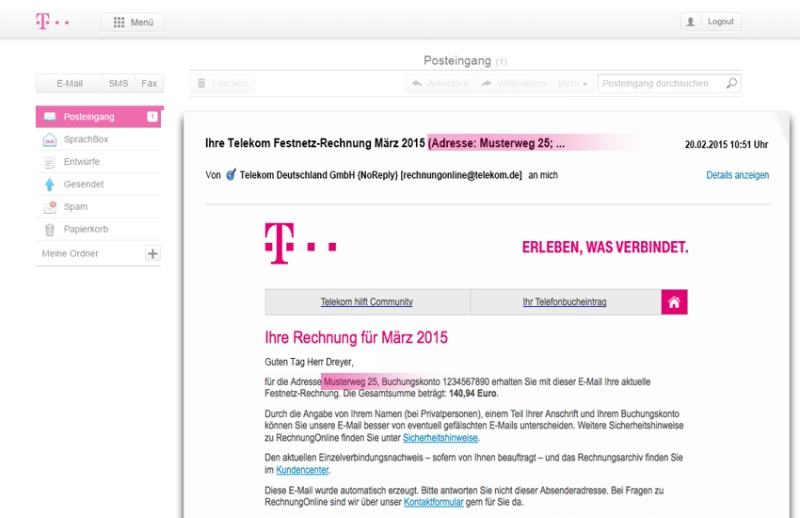Click the Weiterleiten forward button
The image size is (800, 518).
[x=514, y=83]
